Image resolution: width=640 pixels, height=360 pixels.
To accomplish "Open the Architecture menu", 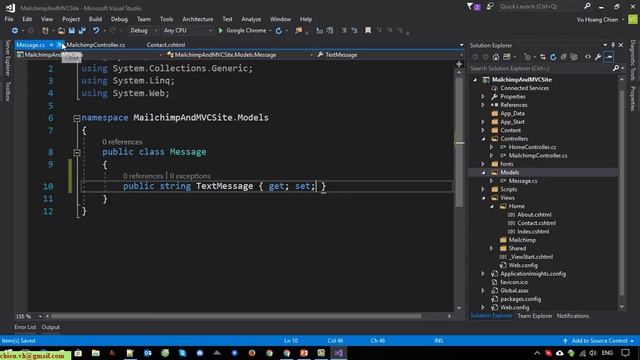I will pos(198,19).
